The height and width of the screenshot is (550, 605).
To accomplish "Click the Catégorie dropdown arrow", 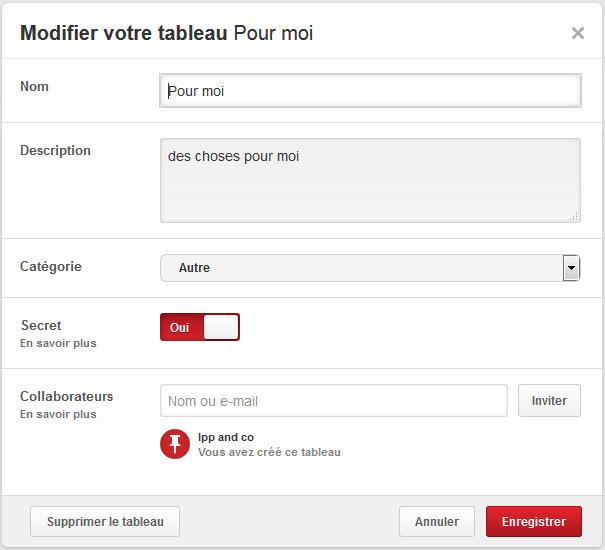I will [x=571, y=268].
